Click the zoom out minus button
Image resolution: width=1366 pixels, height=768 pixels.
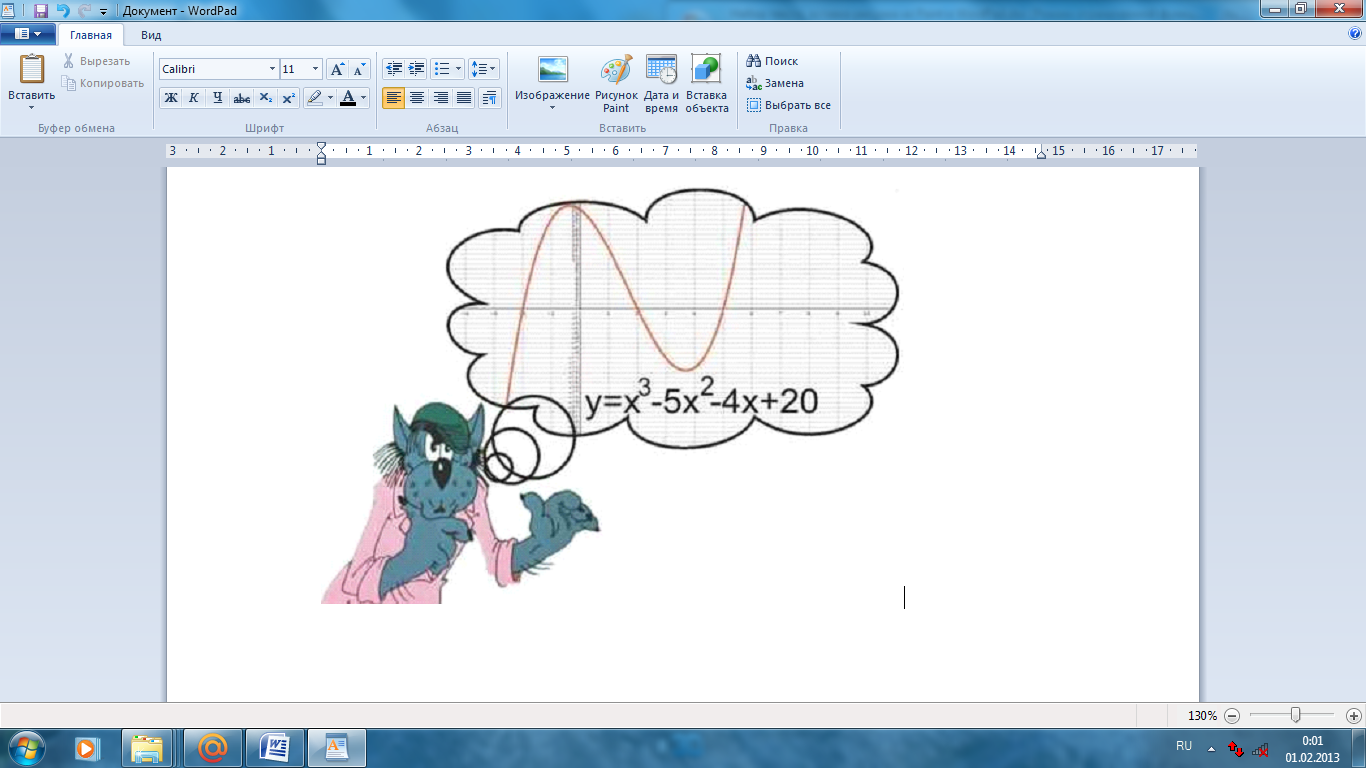pos(1232,716)
